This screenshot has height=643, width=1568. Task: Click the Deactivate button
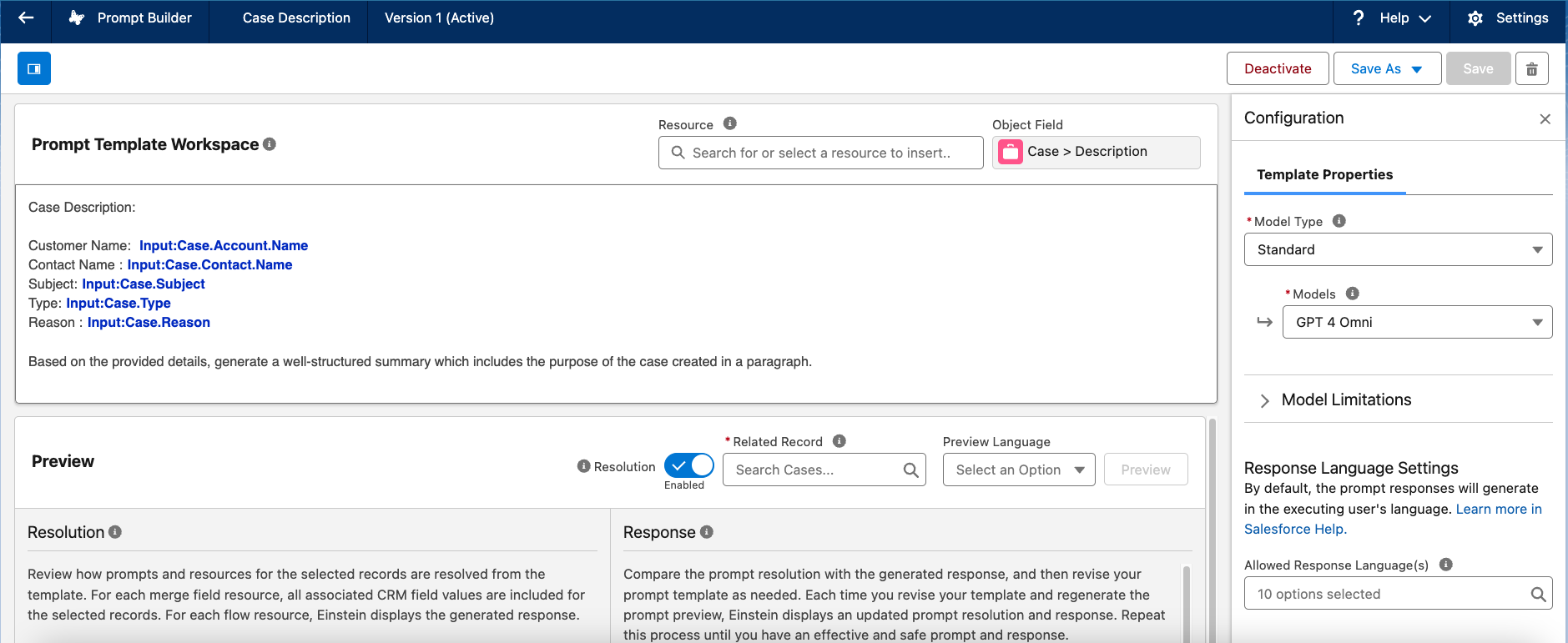1278,68
